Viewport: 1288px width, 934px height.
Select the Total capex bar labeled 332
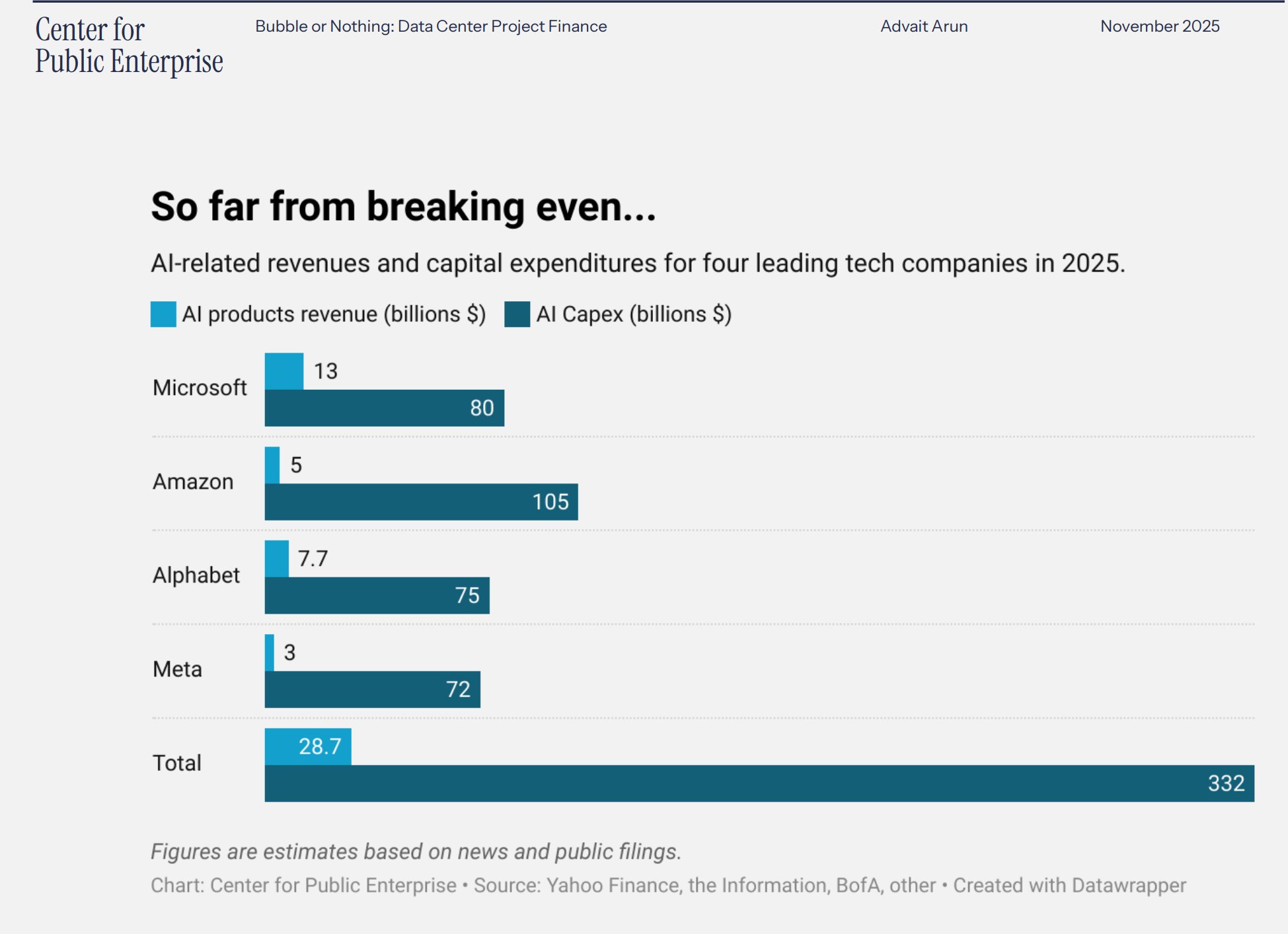coord(759,783)
